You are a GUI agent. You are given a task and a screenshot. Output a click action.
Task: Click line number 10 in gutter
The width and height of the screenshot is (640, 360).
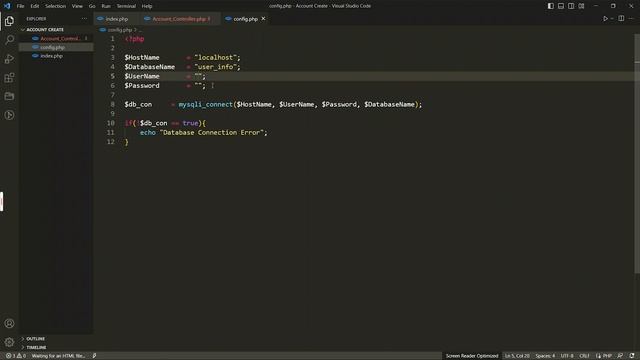111,123
